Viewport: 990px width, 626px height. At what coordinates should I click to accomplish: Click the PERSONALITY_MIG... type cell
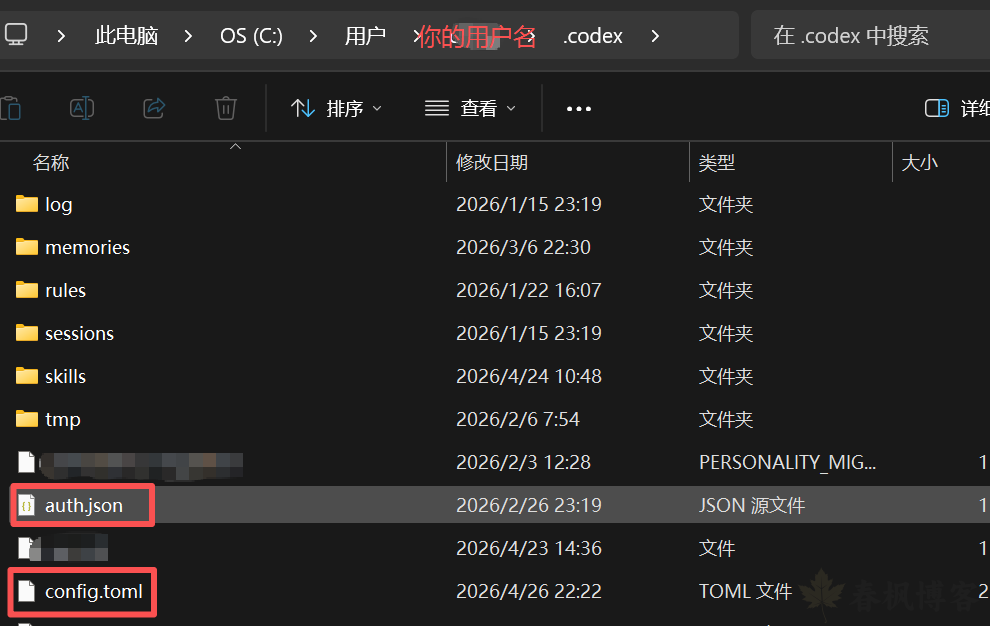pyautogui.click(x=787, y=462)
